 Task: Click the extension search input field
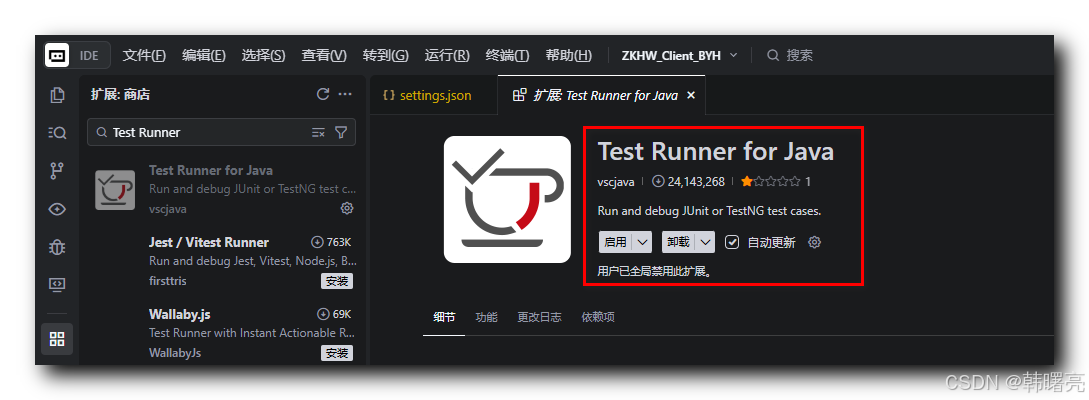click(208, 133)
